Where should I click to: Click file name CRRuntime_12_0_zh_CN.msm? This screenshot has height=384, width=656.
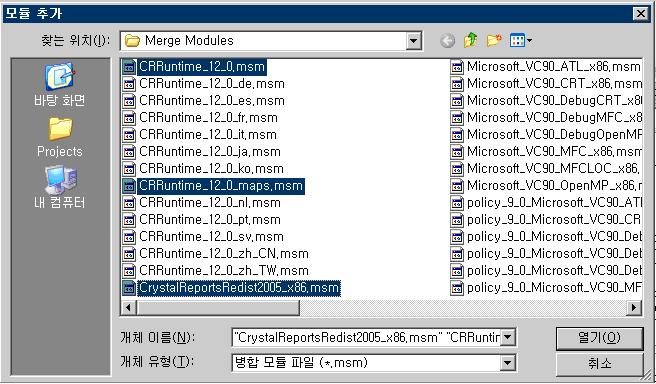(x=224, y=253)
